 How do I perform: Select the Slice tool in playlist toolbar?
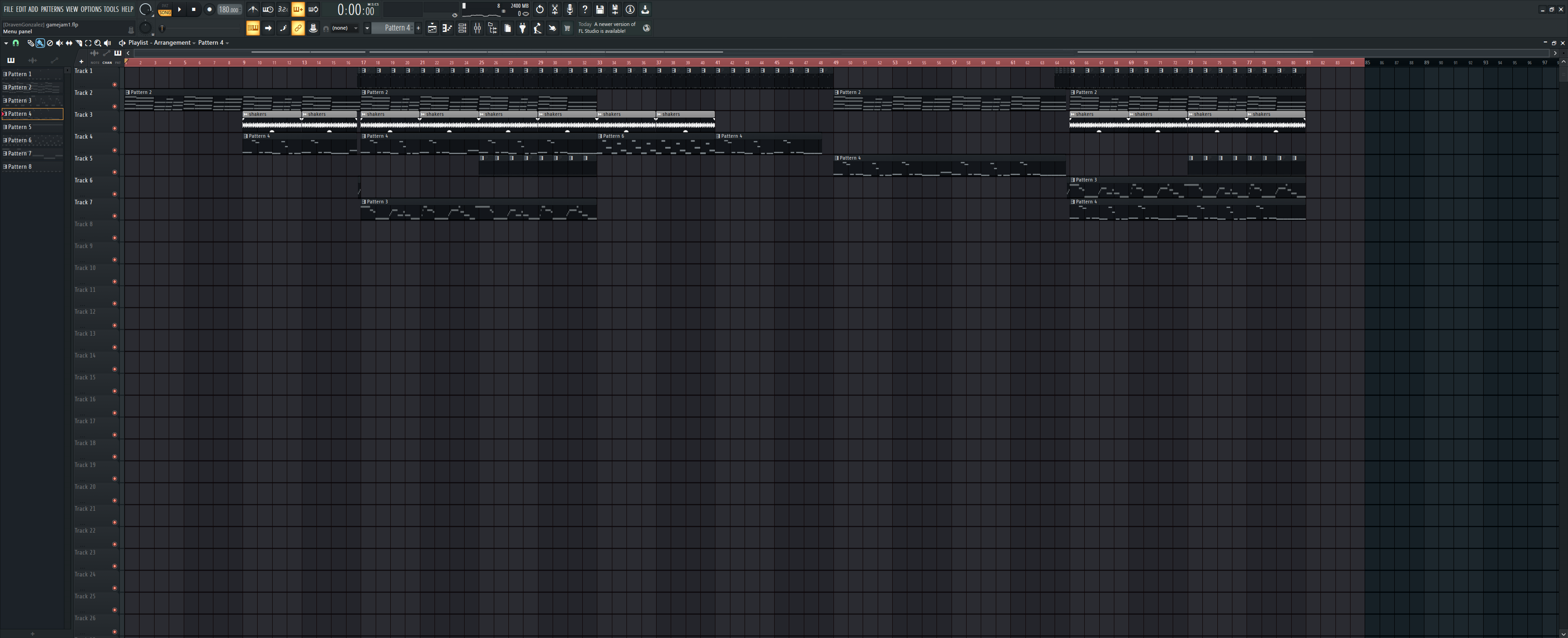coord(78,42)
